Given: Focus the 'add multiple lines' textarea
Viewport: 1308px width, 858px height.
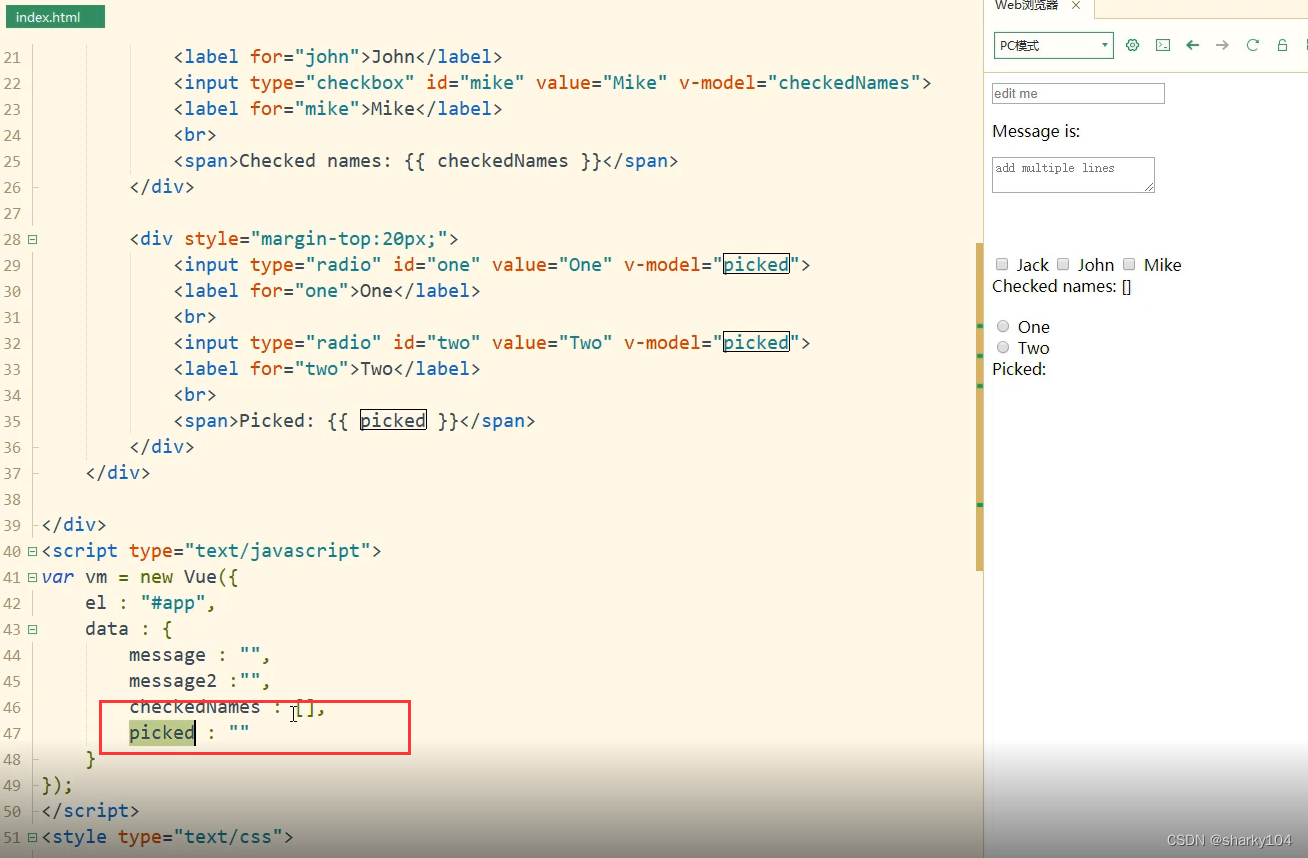Looking at the screenshot, I should coord(1073,175).
